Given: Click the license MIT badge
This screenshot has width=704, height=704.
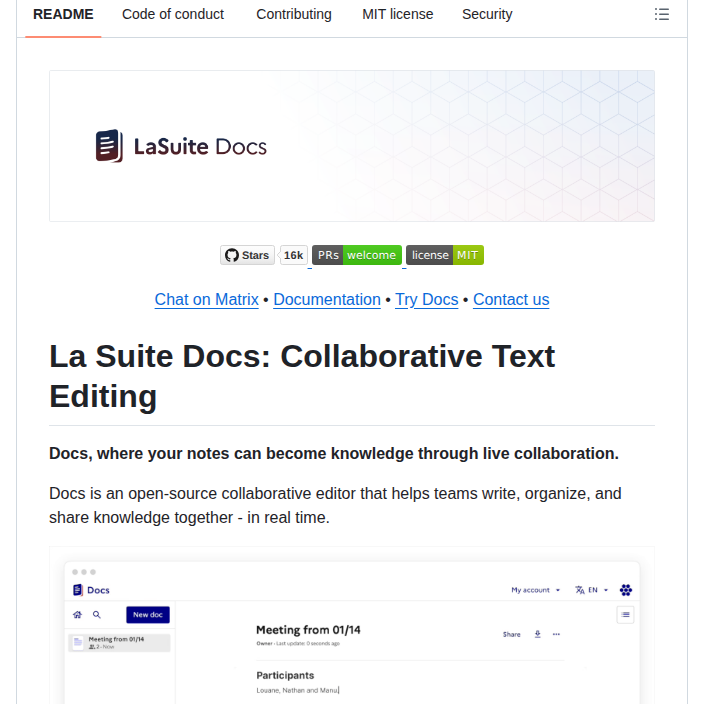Looking at the screenshot, I should (445, 255).
